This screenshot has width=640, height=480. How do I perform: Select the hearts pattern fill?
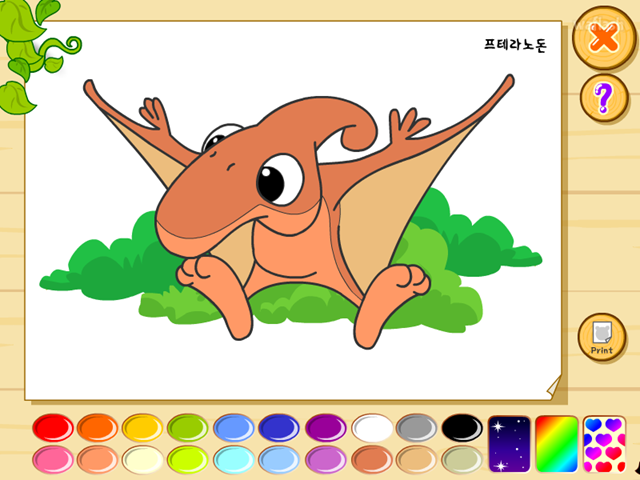(604, 444)
